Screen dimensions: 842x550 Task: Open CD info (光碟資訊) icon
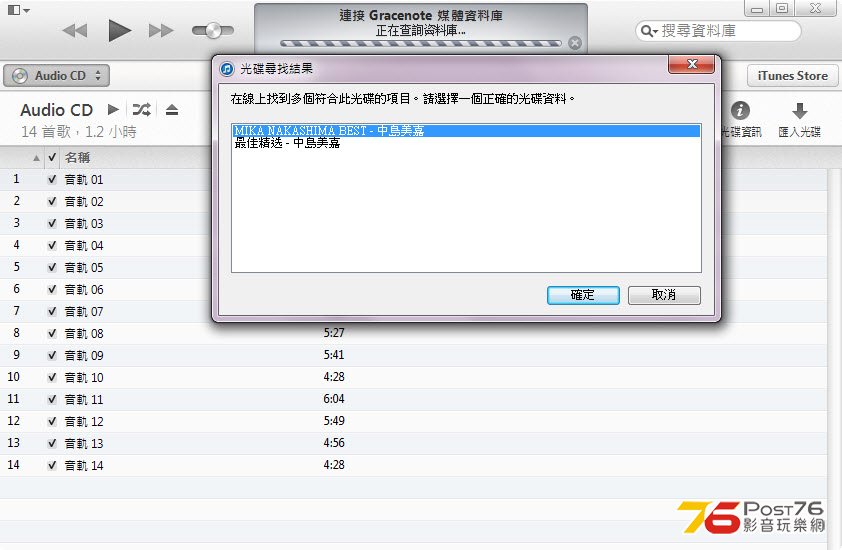[x=740, y=111]
